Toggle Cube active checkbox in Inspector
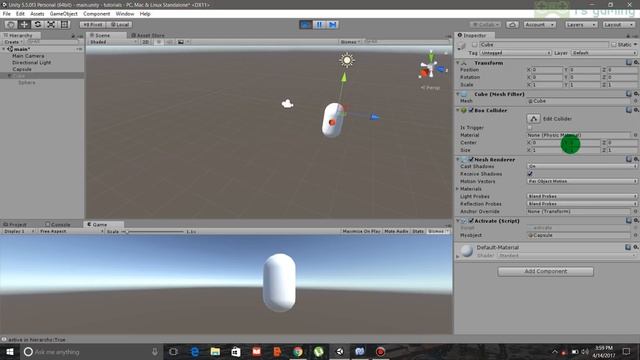The height and width of the screenshot is (360, 640). (474, 44)
